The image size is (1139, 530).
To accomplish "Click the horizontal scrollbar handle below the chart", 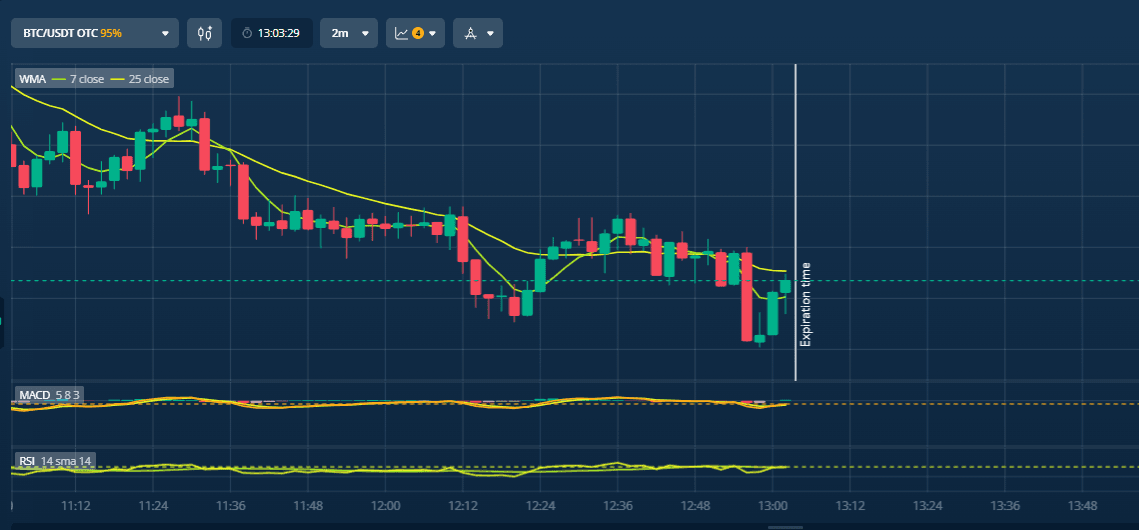I will [786, 527].
